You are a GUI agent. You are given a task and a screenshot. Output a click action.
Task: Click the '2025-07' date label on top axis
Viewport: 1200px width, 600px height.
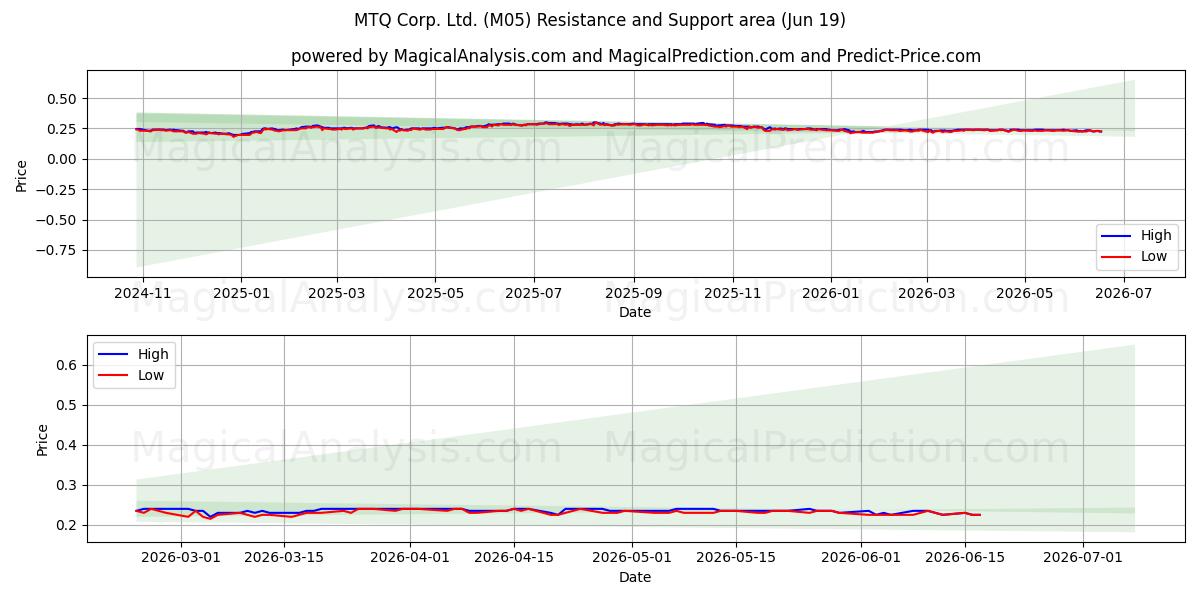533,294
